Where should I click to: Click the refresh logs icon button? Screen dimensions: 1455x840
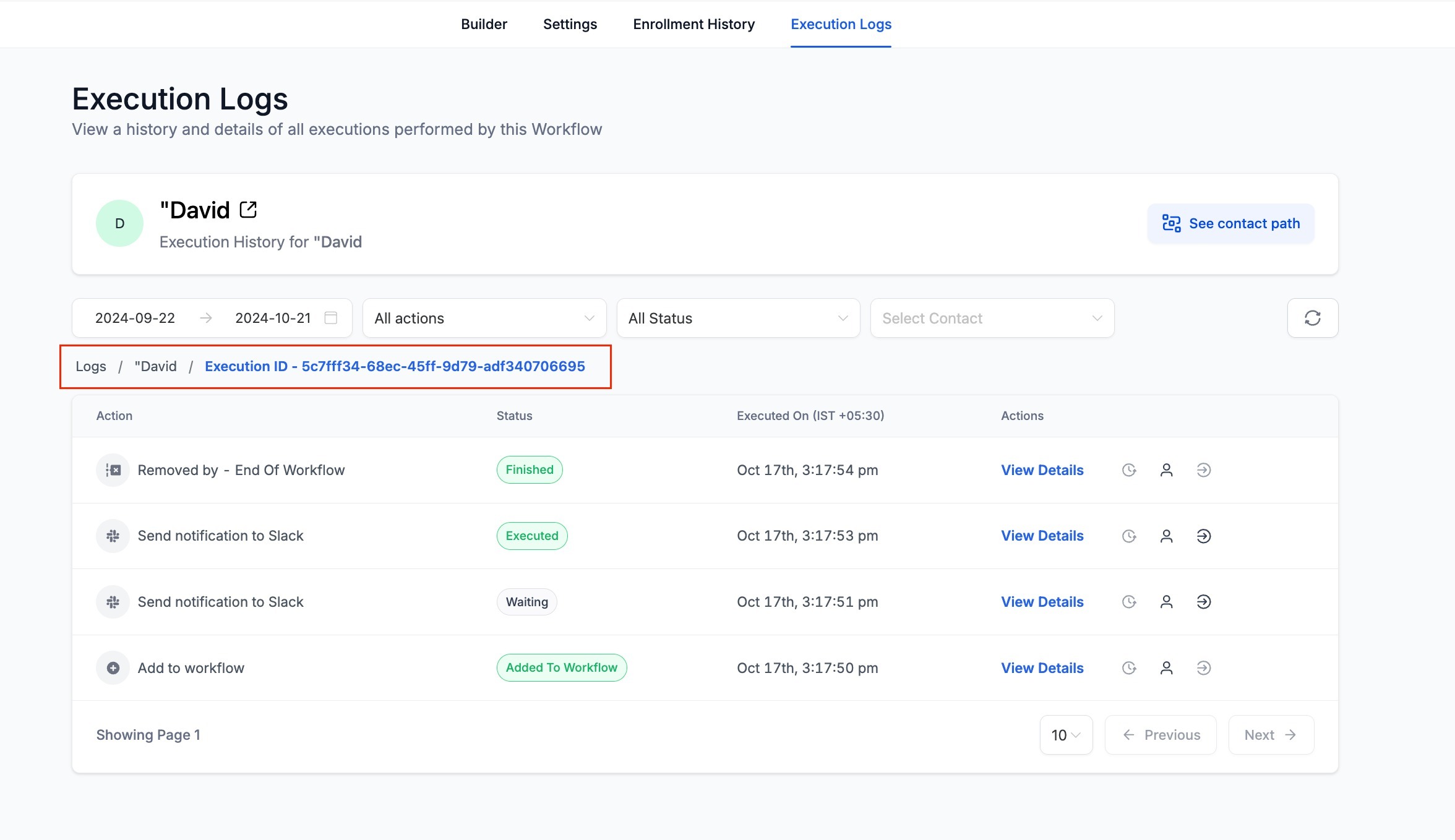(x=1312, y=318)
